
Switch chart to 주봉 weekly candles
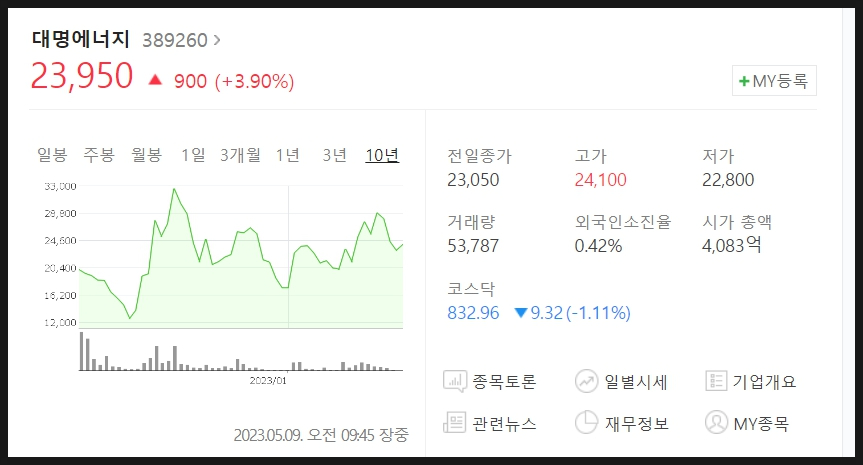[x=99, y=155]
